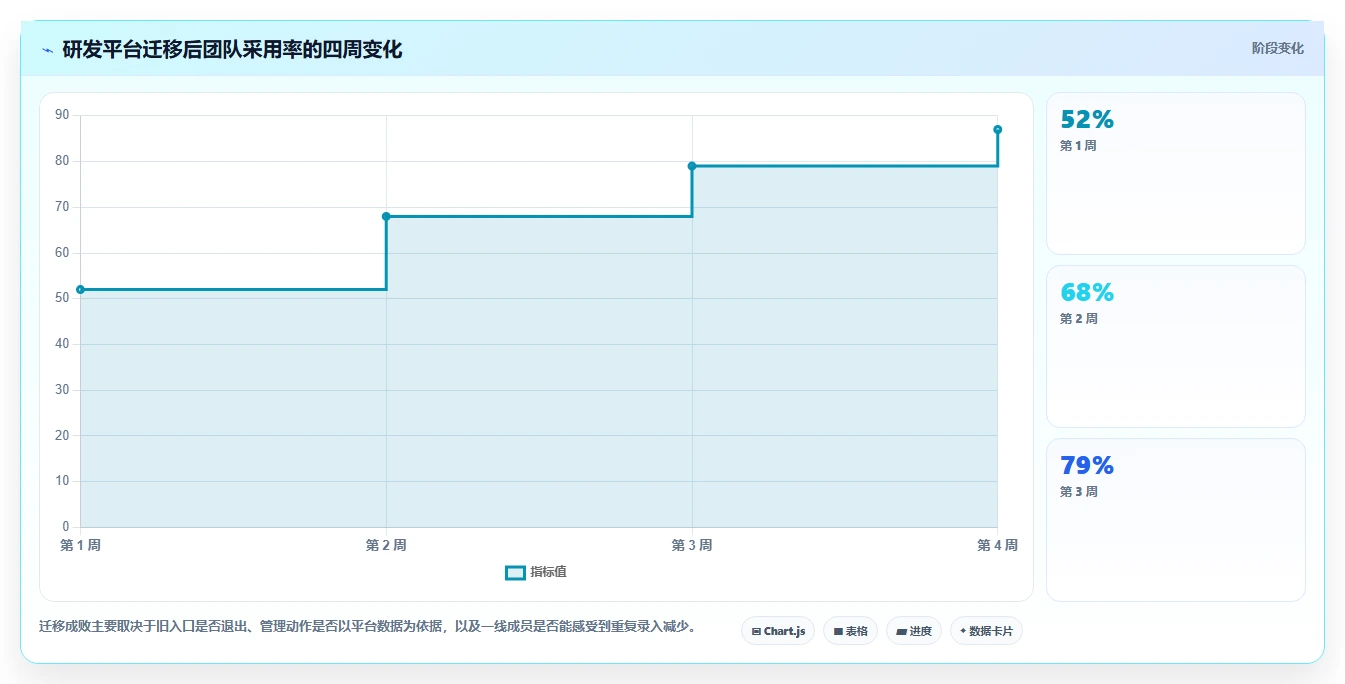Click y-axis tick label 50

click(62, 298)
